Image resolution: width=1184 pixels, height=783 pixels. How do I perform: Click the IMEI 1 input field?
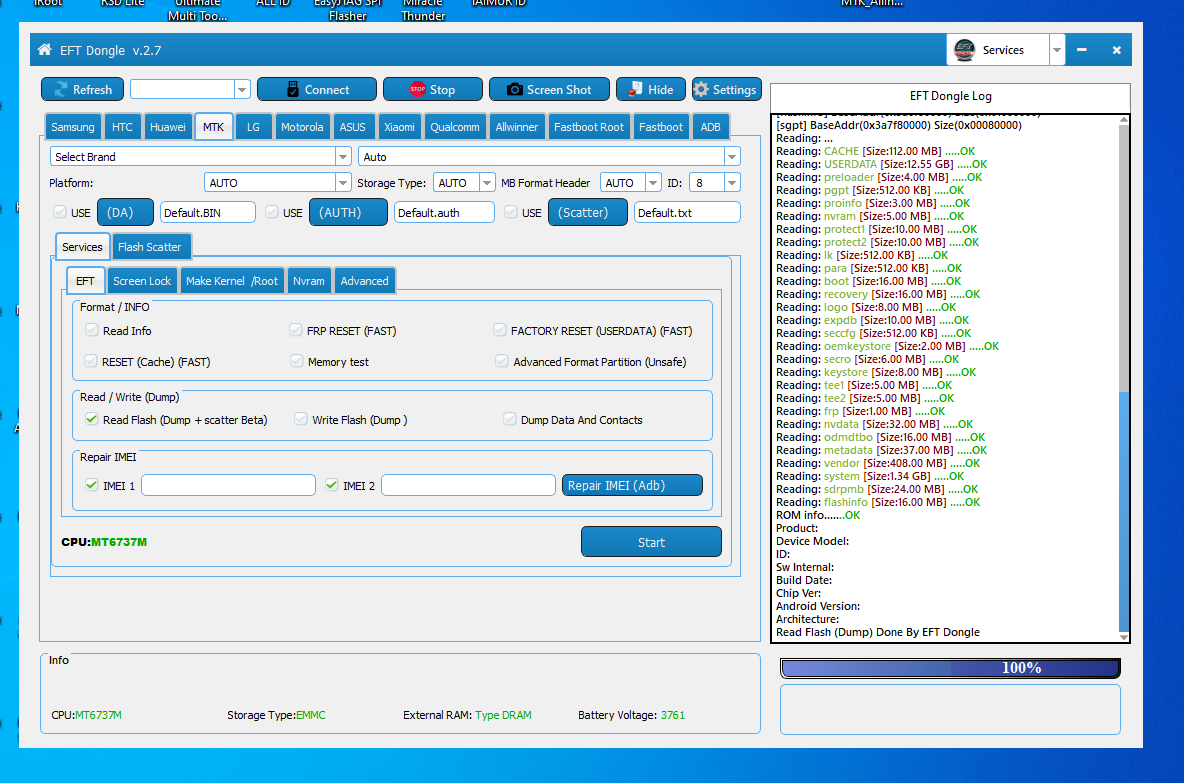coord(228,485)
